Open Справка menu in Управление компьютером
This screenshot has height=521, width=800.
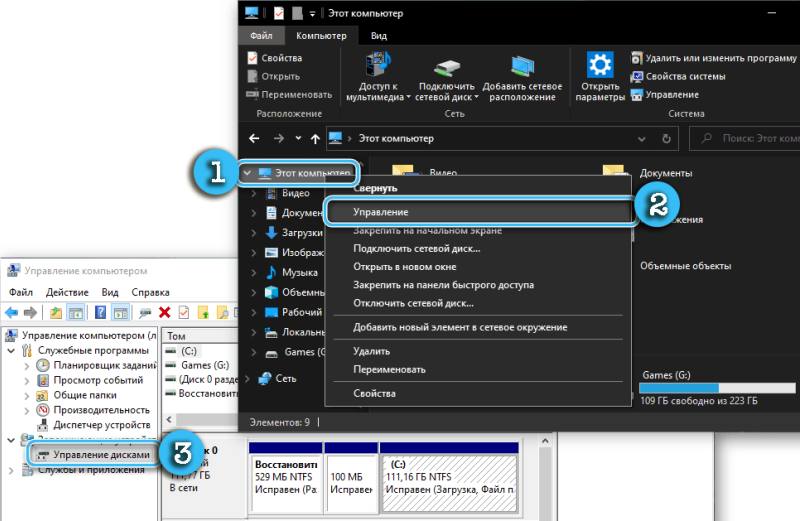150,292
